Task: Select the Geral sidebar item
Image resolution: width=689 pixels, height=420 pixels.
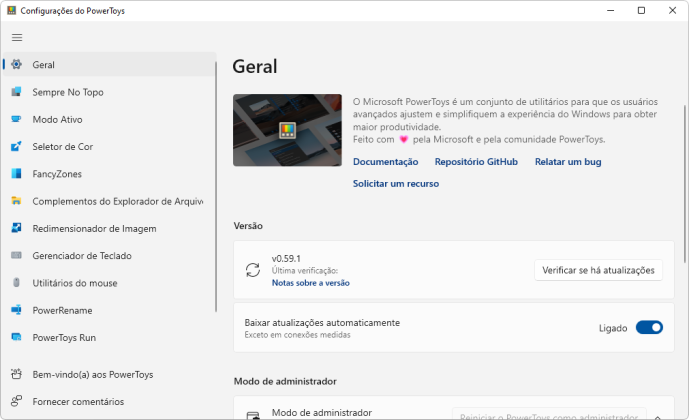Action: point(109,65)
